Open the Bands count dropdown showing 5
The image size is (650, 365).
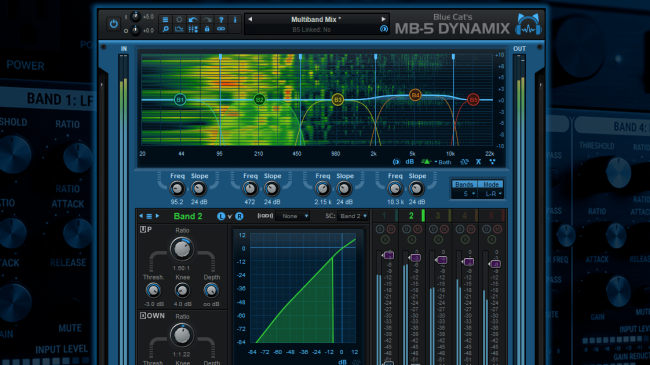464,194
